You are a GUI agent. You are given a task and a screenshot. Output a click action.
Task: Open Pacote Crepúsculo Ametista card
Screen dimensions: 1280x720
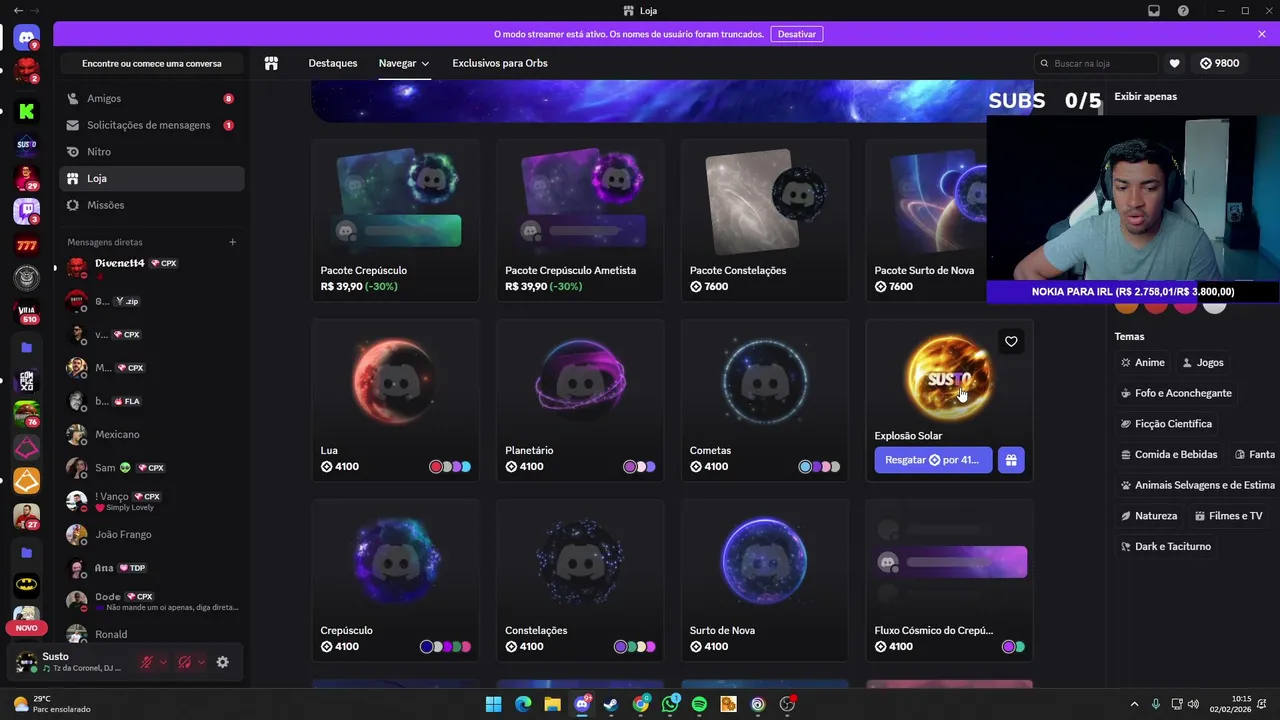tap(580, 220)
